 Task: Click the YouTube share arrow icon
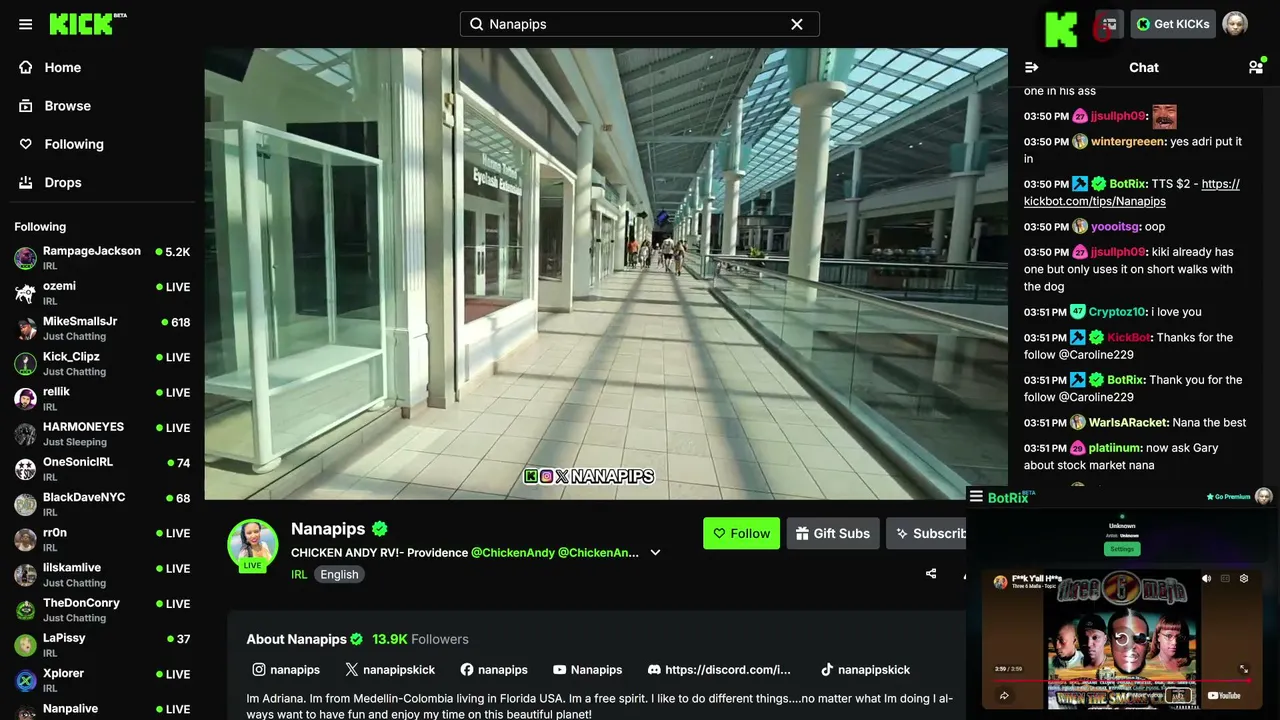tap(1005, 695)
